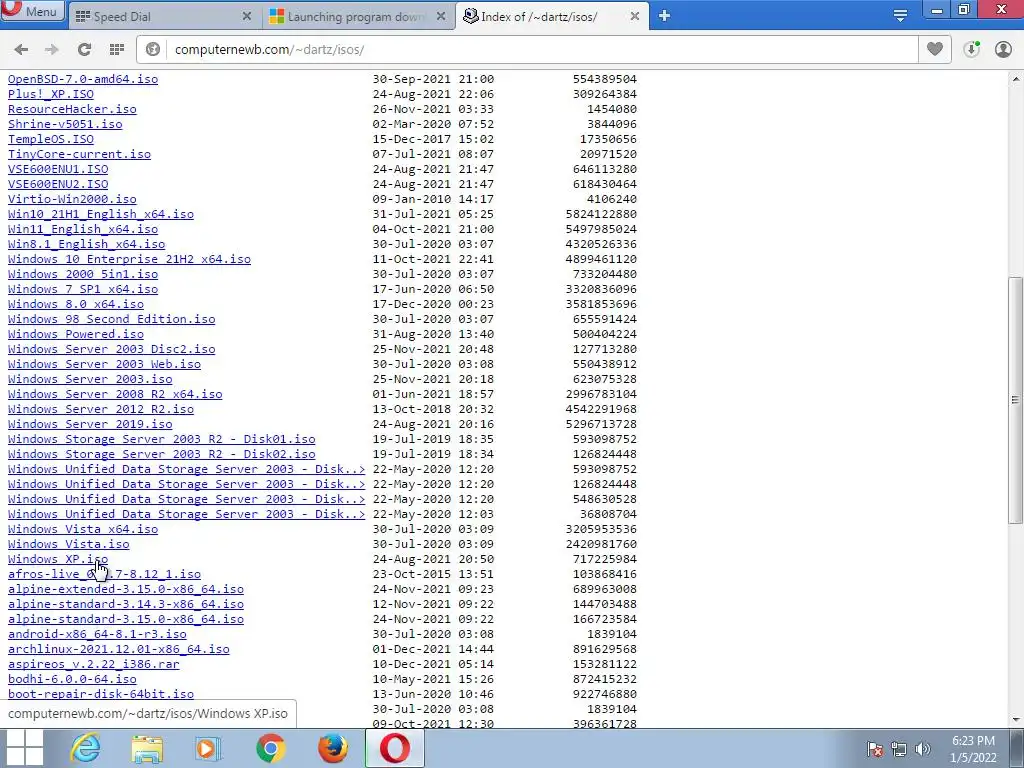Viewport: 1024px width, 768px height.
Task: Go forward to next page
Action: (52, 50)
